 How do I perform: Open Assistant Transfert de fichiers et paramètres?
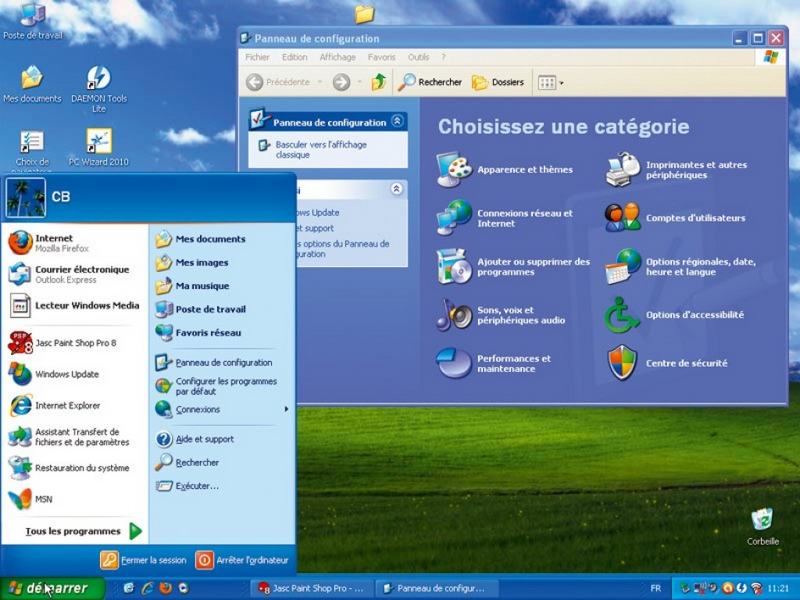74,437
